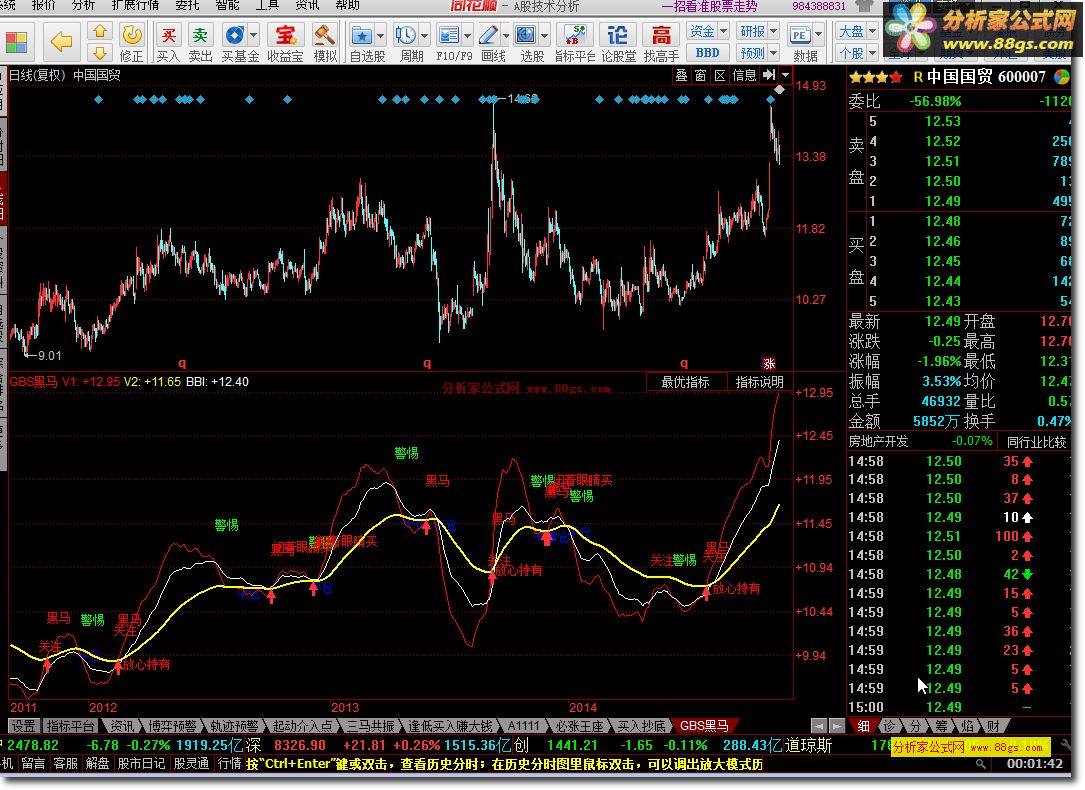Toggle the 信息 info display button
The width and height of the screenshot is (1085, 790).
coord(745,75)
